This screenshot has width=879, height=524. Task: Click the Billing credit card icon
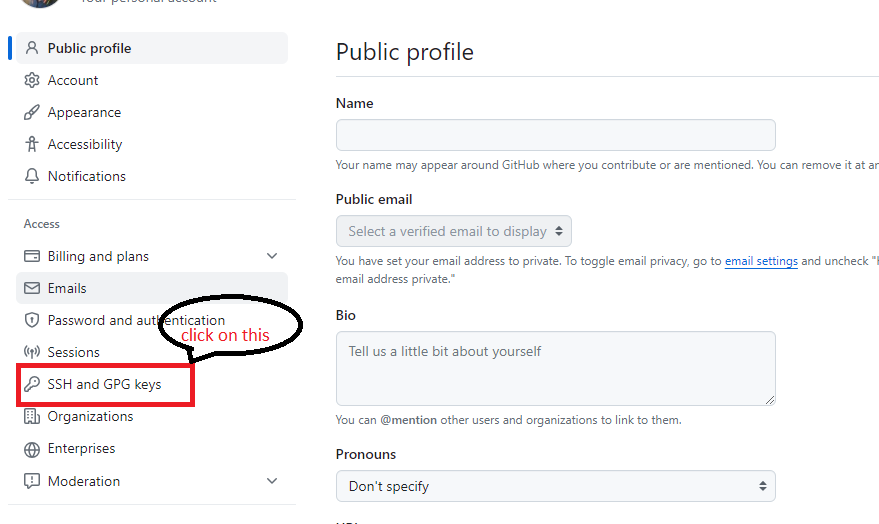(x=32, y=256)
